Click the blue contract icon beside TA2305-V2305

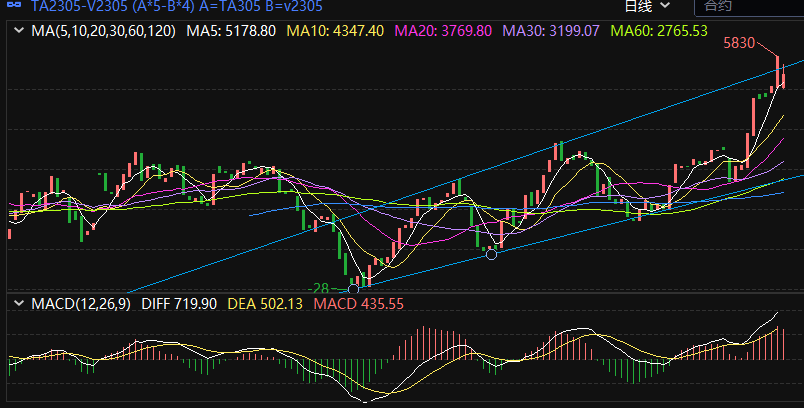15,6
